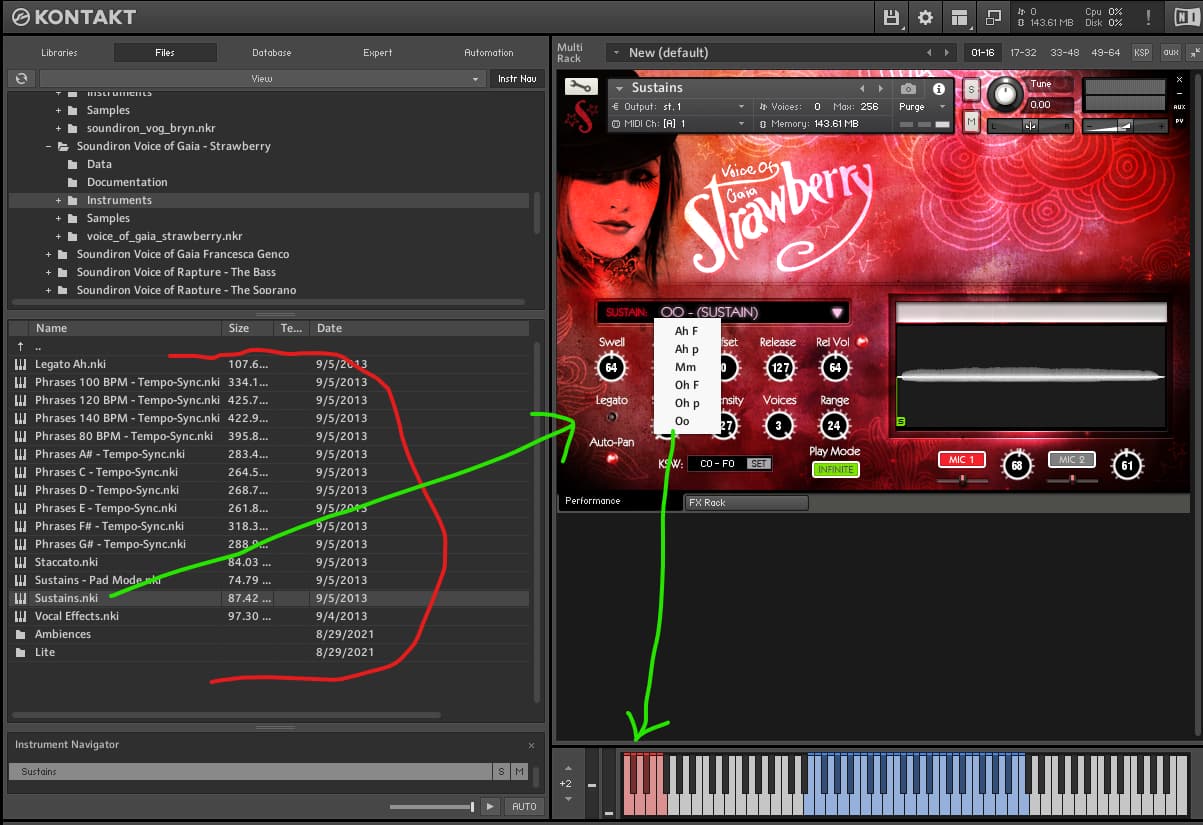Open Kontakt options gear
Viewport: 1203px width, 825px height.
point(925,17)
